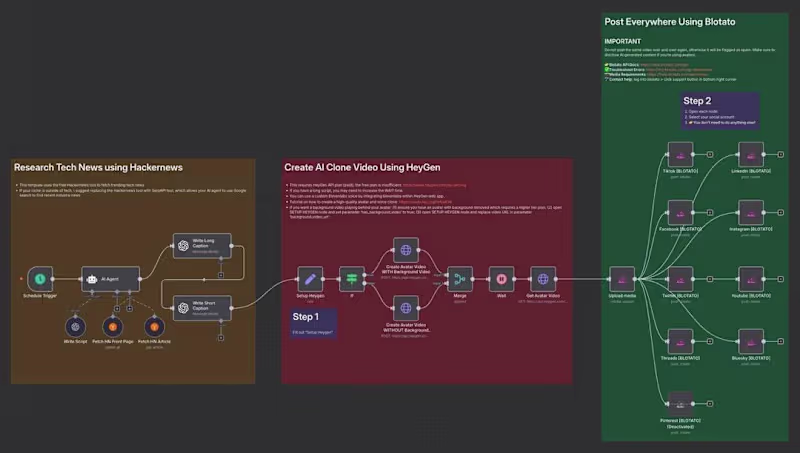Select the Threads [BLOTATO] node
The image size is (800, 453).
(680, 341)
